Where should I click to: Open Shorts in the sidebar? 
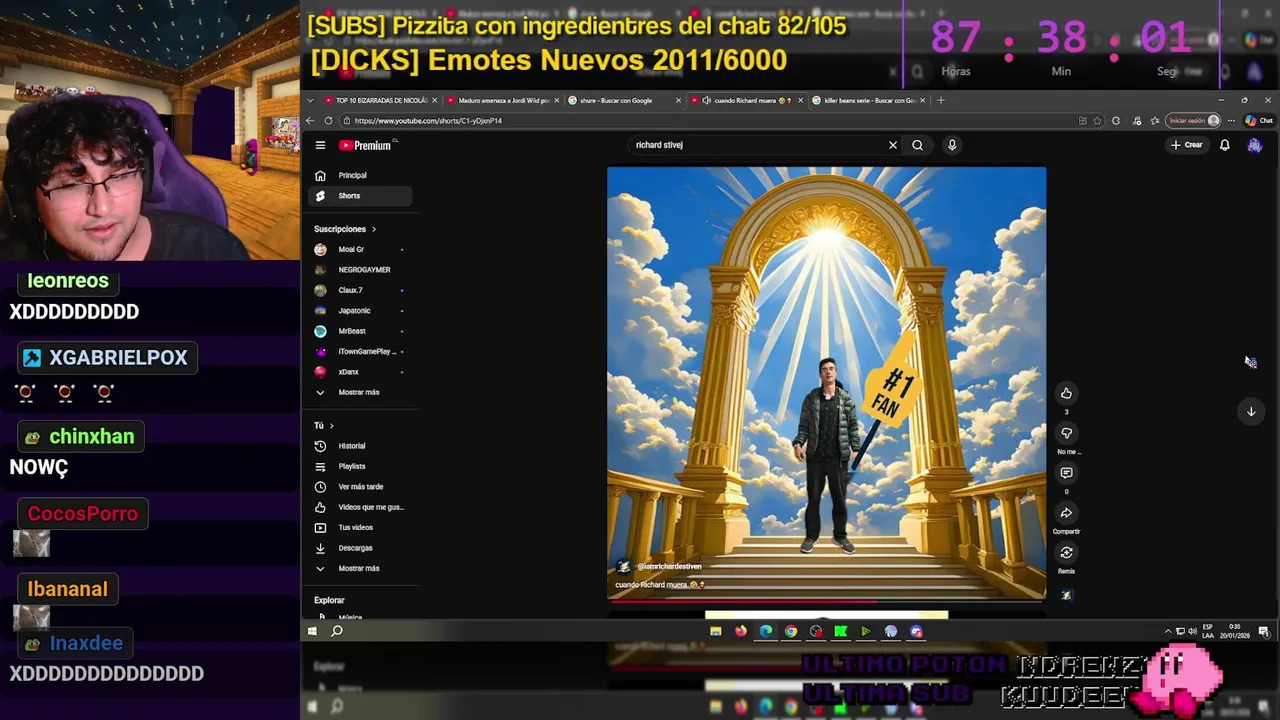tap(360, 196)
